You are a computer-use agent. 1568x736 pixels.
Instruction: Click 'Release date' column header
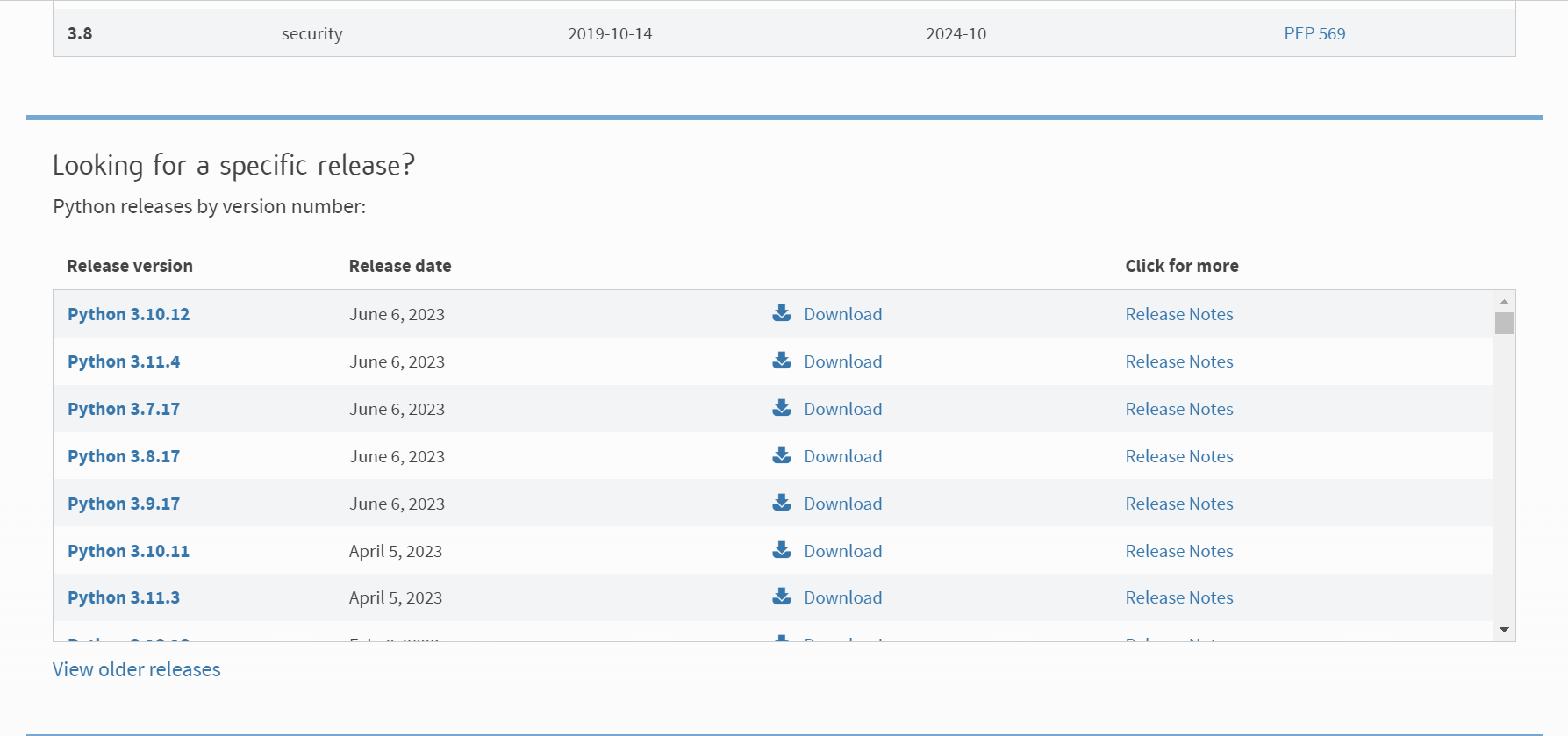click(x=400, y=266)
